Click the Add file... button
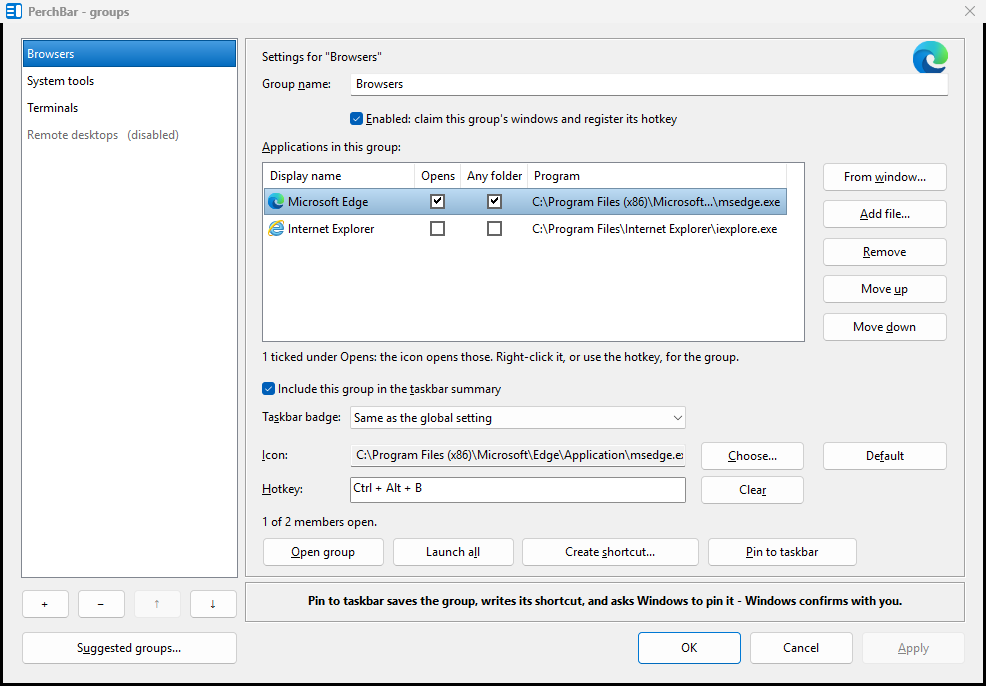 pyautogui.click(x=885, y=214)
